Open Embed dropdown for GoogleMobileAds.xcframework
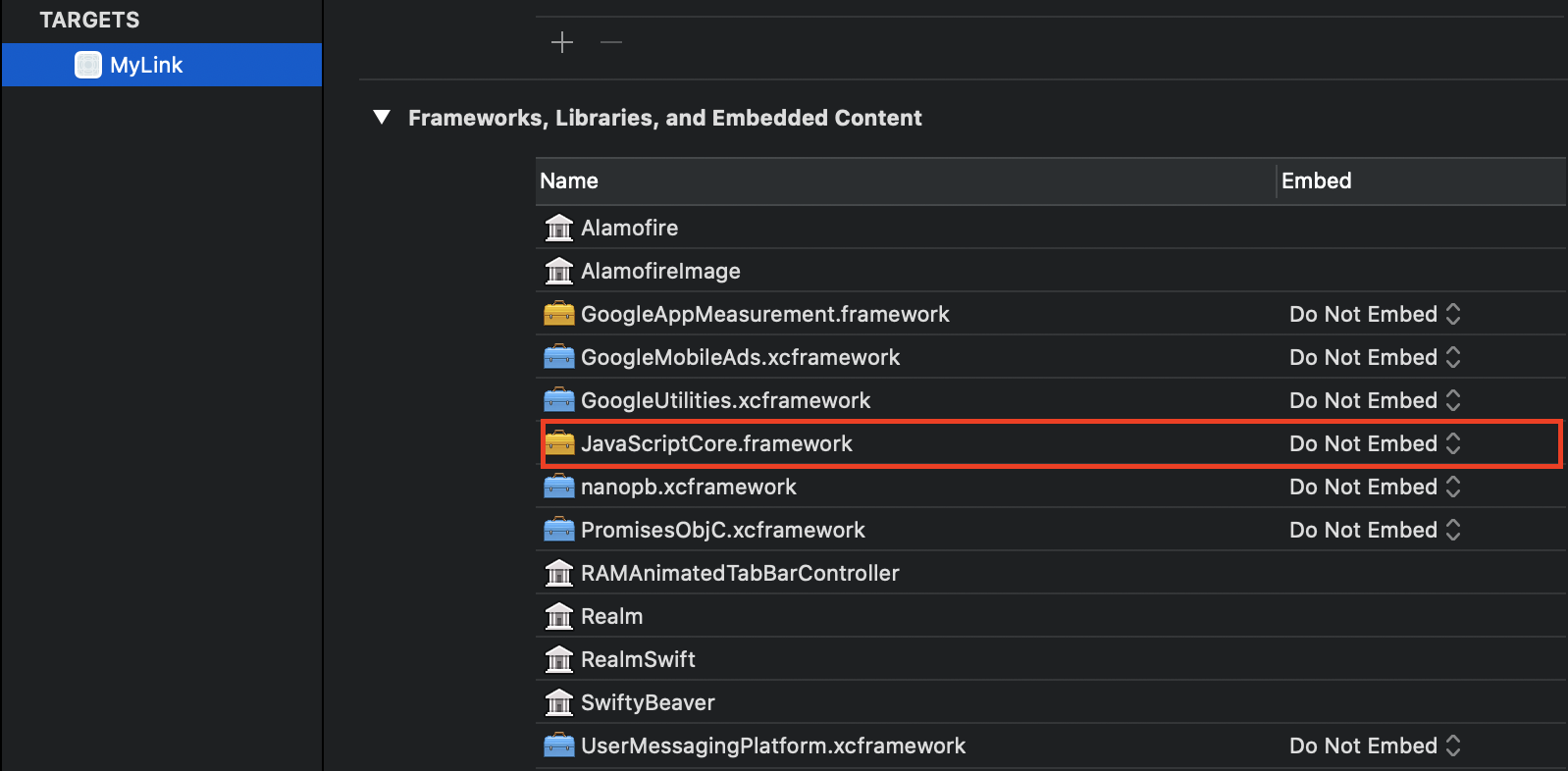 click(1376, 357)
